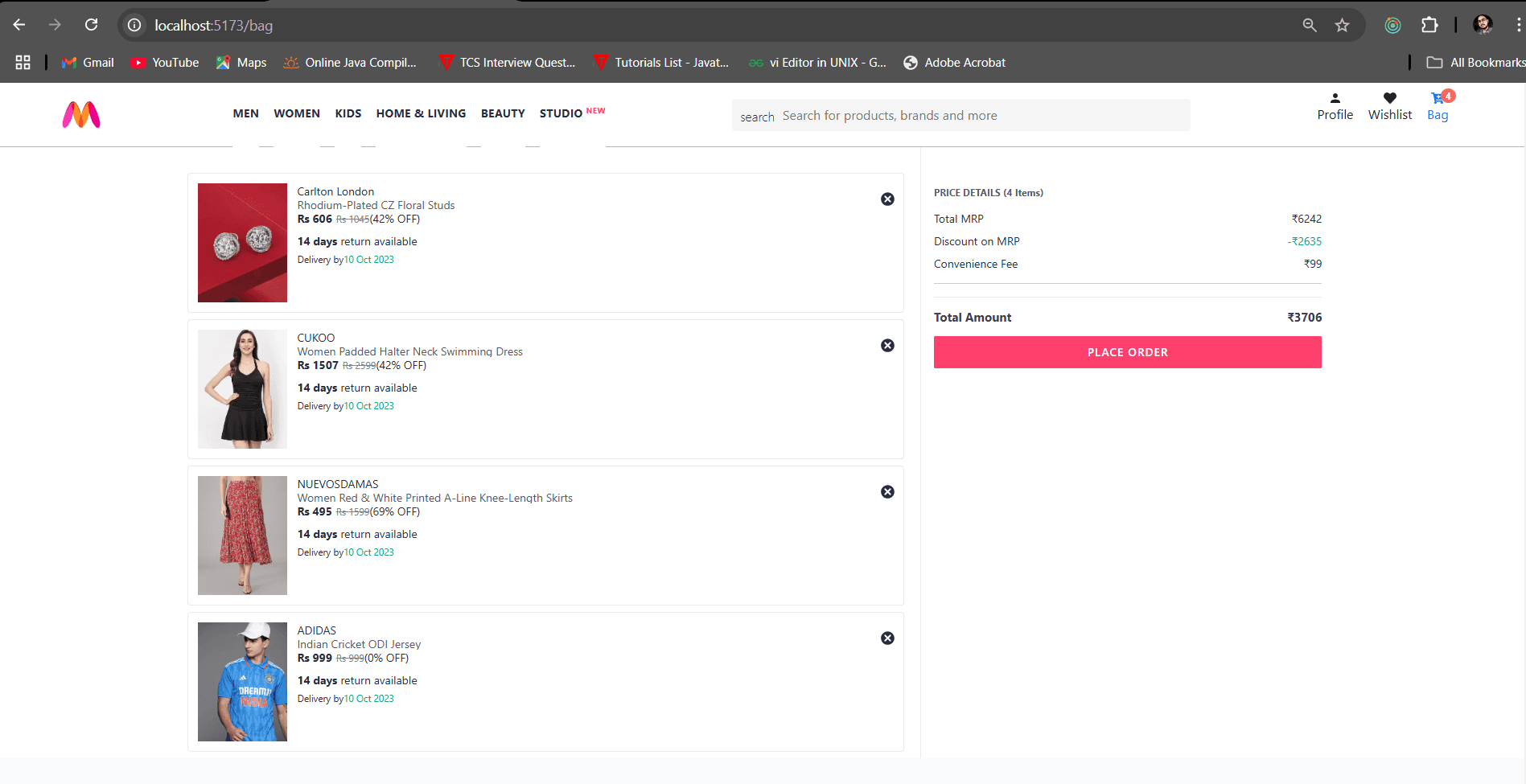Click the address bar URL
Image resolution: width=1526 pixels, height=784 pixels.
click(214, 26)
